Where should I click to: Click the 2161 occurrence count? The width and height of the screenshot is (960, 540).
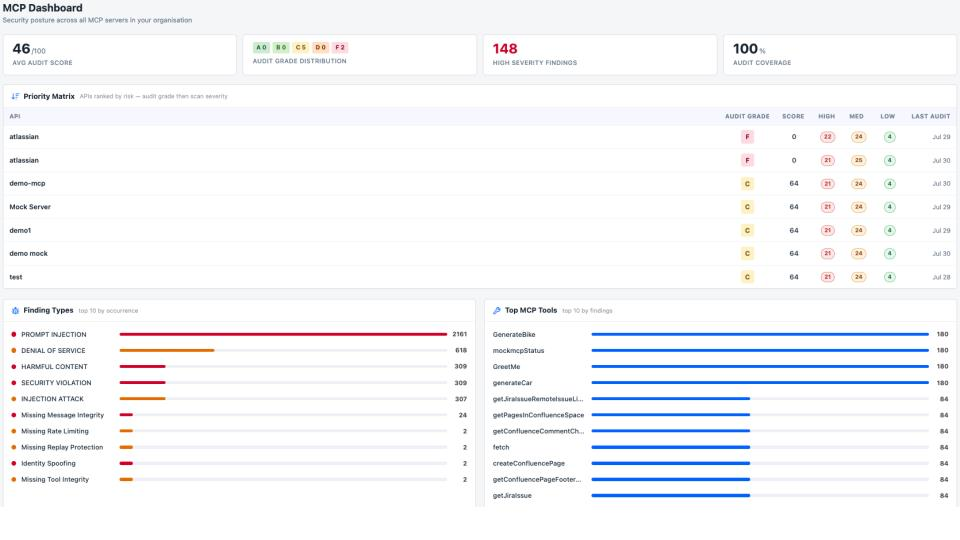point(460,334)
